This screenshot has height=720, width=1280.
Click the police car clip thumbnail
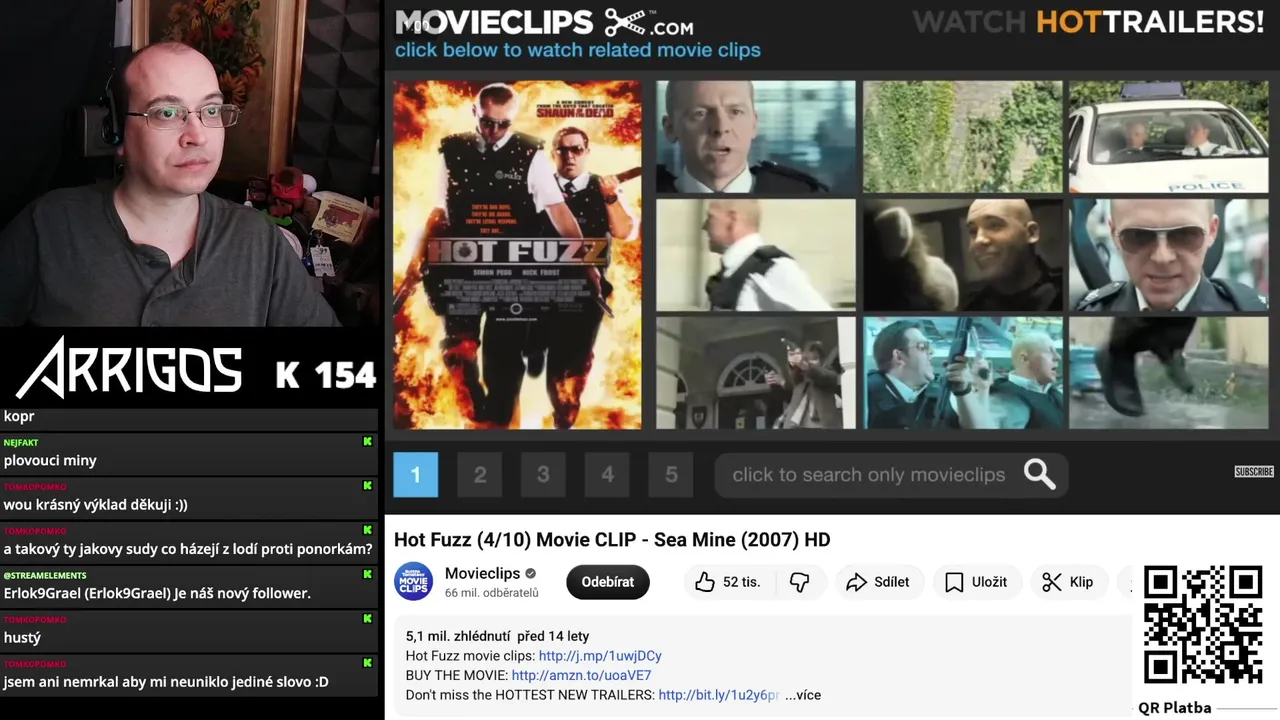1169,136
